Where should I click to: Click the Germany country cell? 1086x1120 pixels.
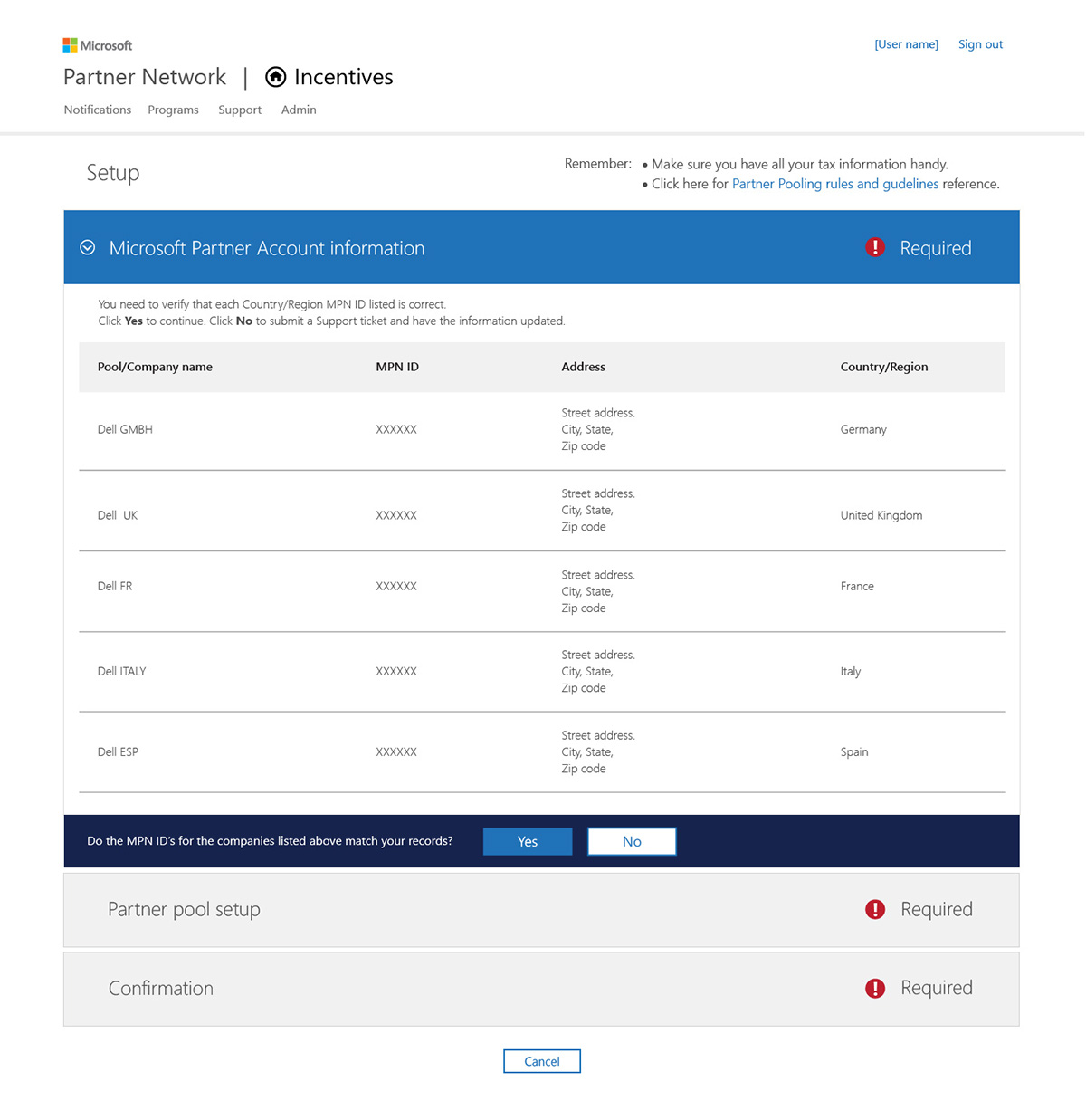point(863,429)
